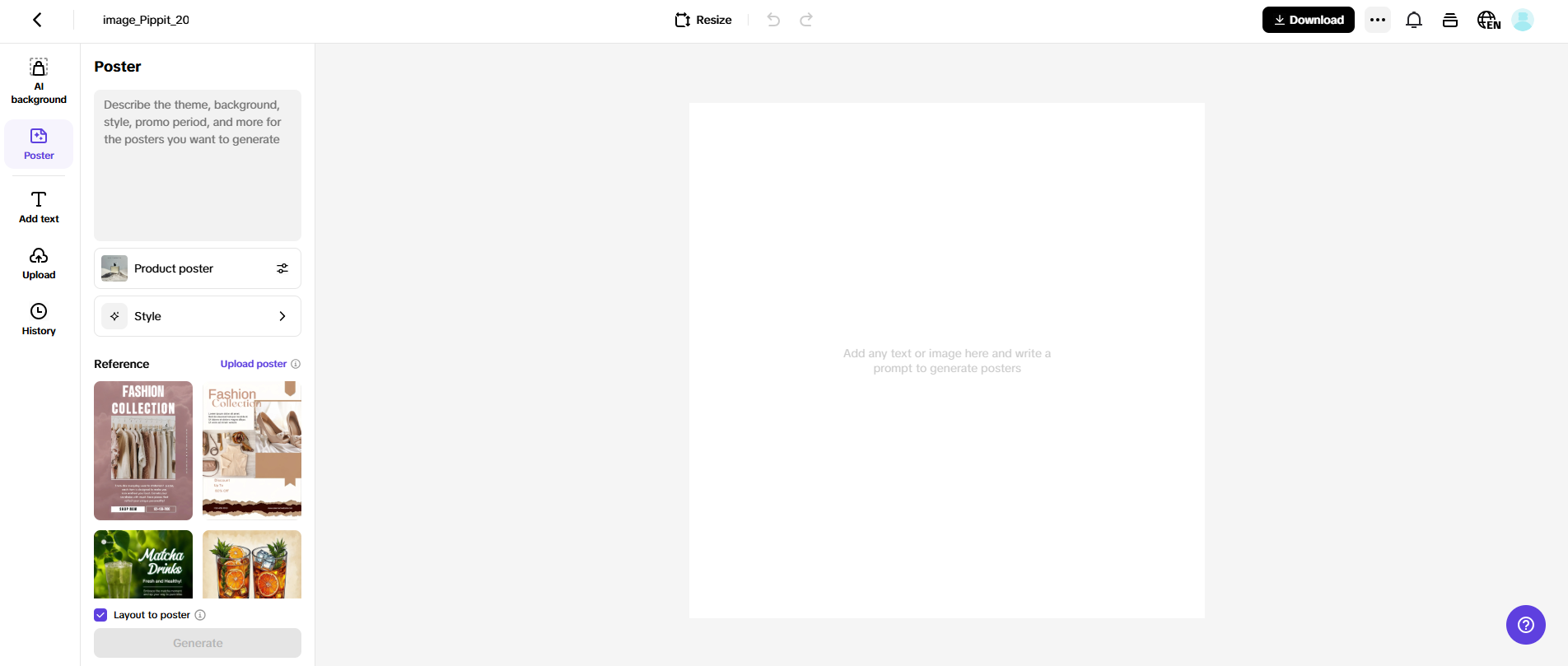Select the Matcha Drinks reference poster
Screen dimensions: 1568x666
click(x=143, y=564)
